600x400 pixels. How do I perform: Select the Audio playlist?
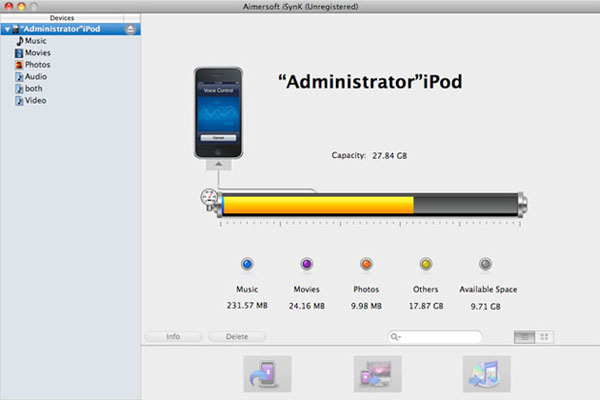pos(36,77)
